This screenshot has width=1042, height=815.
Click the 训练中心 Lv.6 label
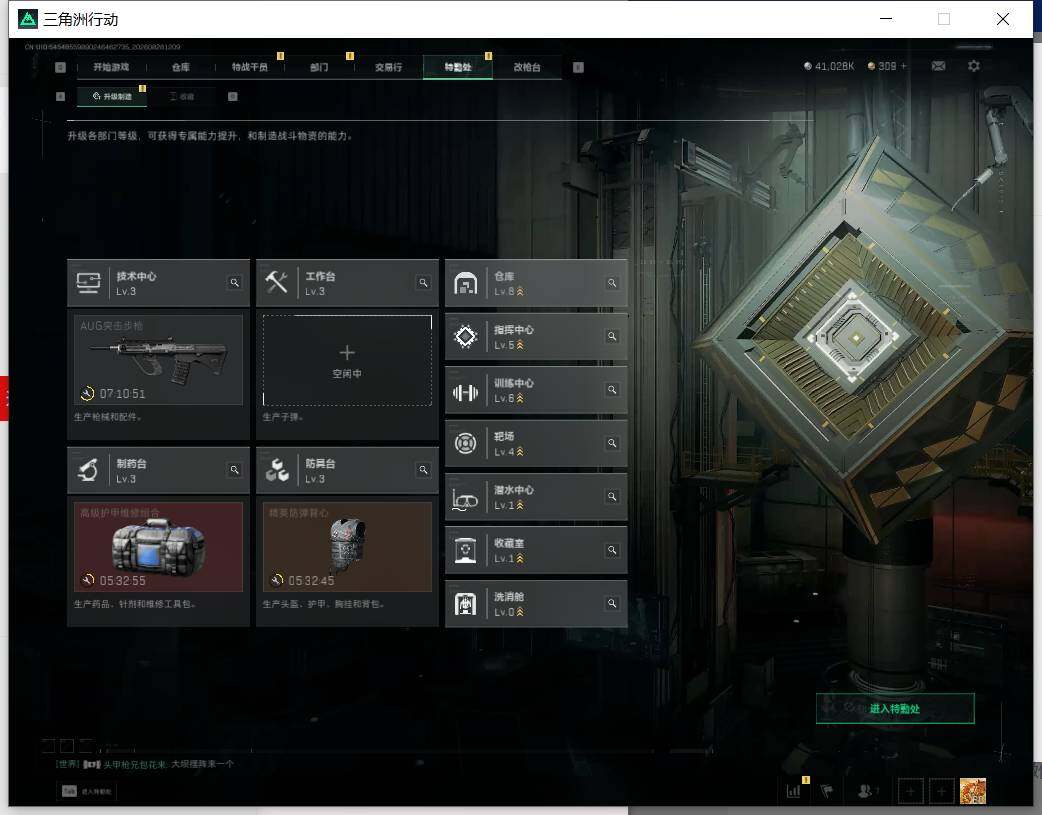[x=513, y=390]
